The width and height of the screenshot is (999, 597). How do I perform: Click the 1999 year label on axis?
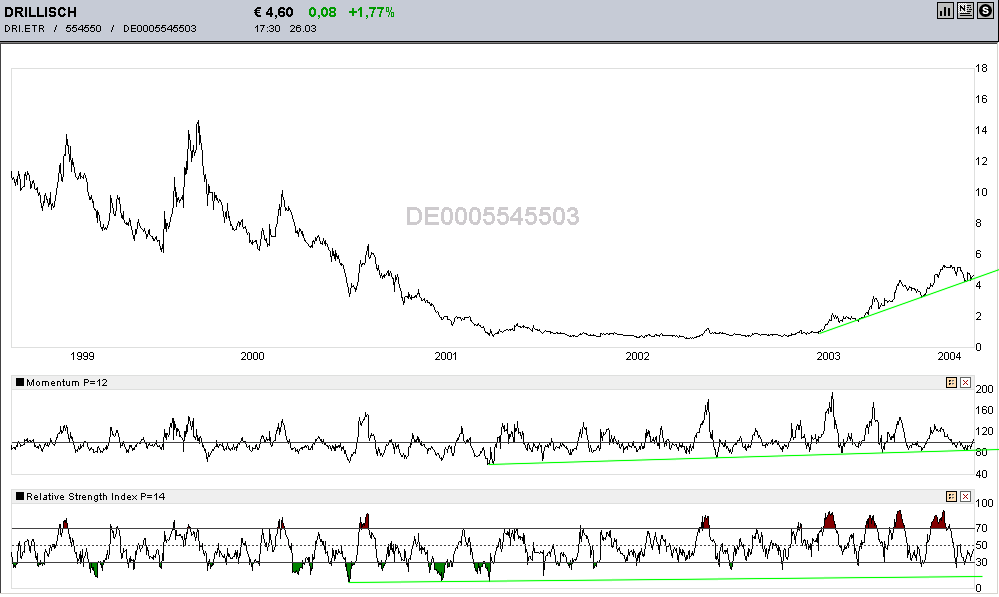coord(82,356)
